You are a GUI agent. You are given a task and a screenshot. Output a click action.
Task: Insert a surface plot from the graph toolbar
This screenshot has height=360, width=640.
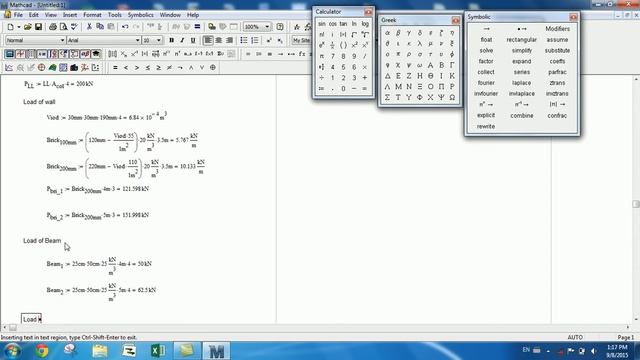(52, 67)
